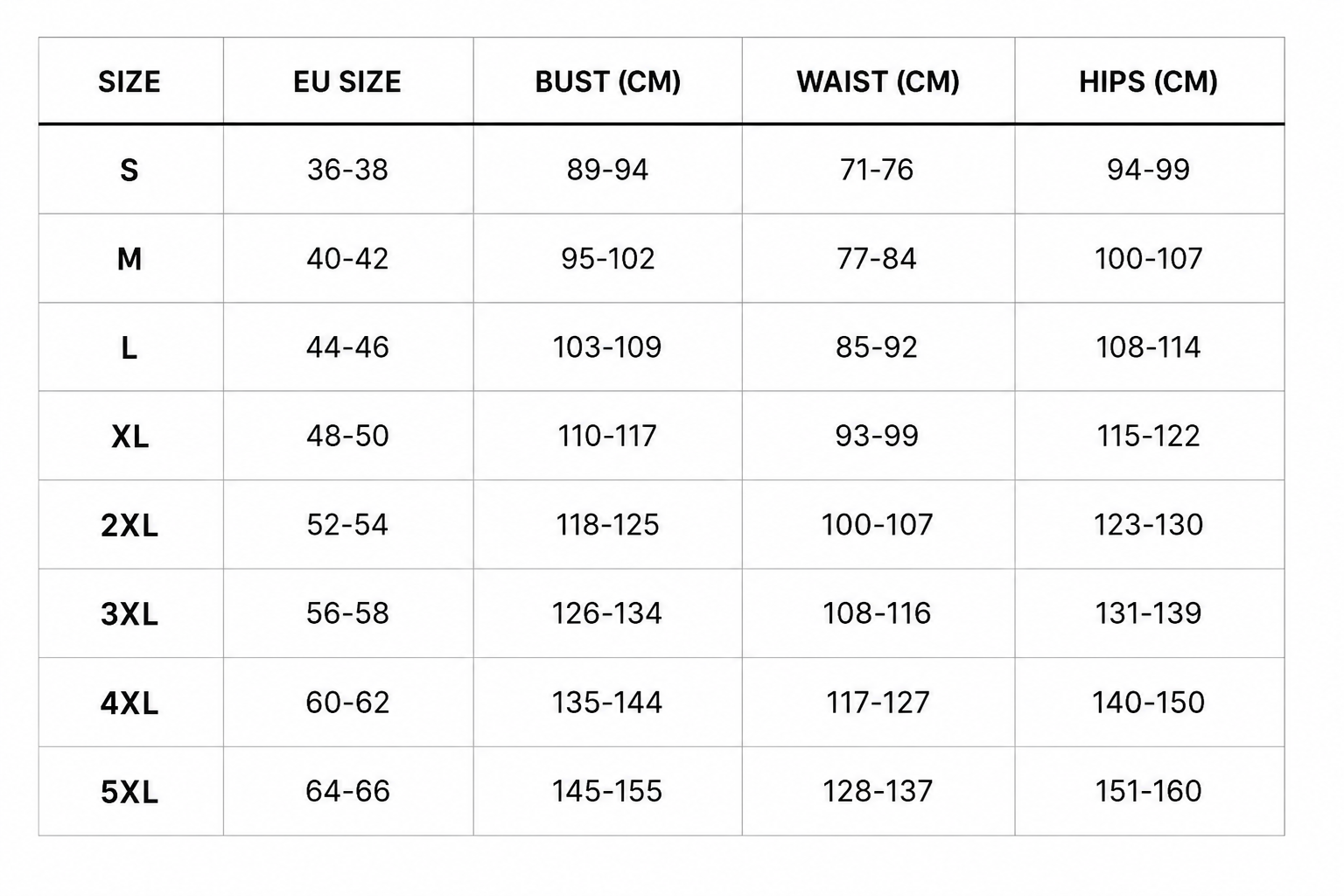Click the SIZE column header
This screenshot has height=896, width=1344.
pyautogui.click(x=129, y=81)
